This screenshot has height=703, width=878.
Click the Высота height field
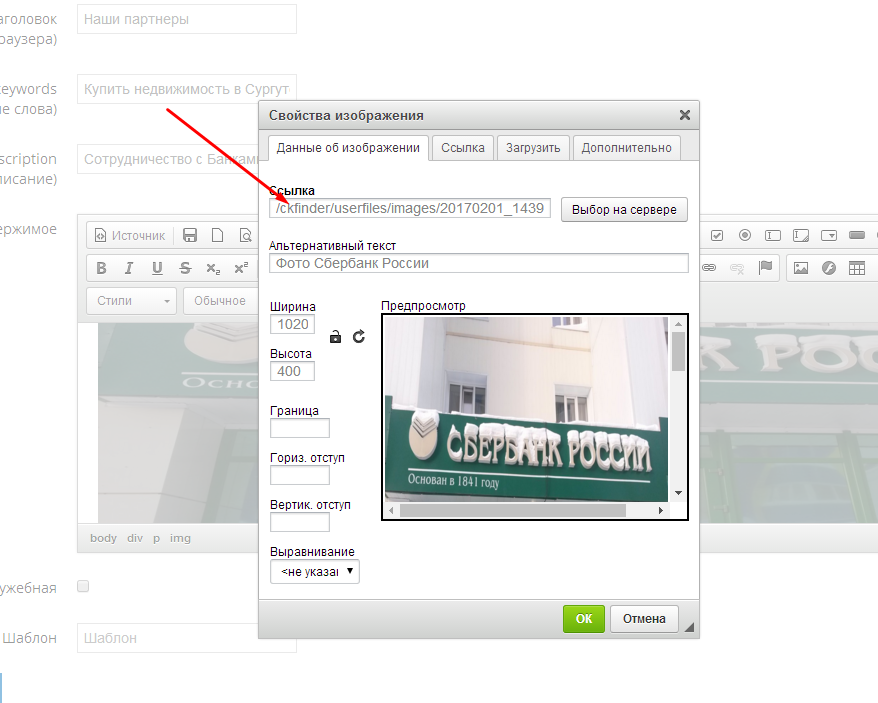[292, 371]
